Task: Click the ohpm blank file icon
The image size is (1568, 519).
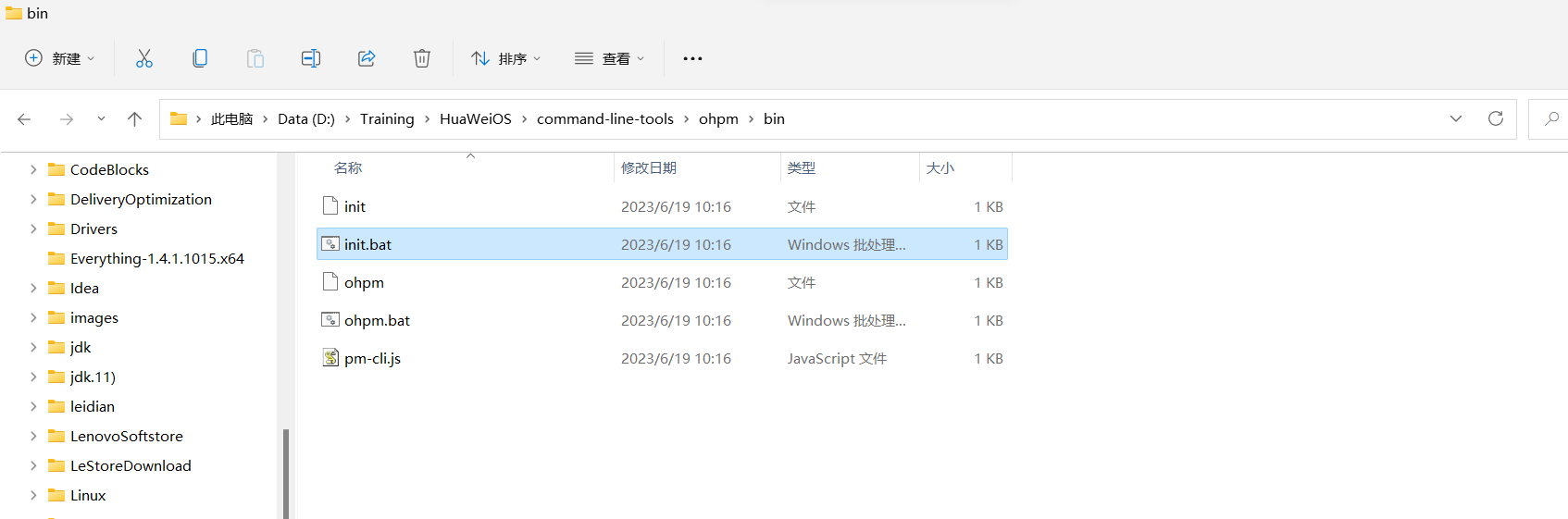Action: 330,281
